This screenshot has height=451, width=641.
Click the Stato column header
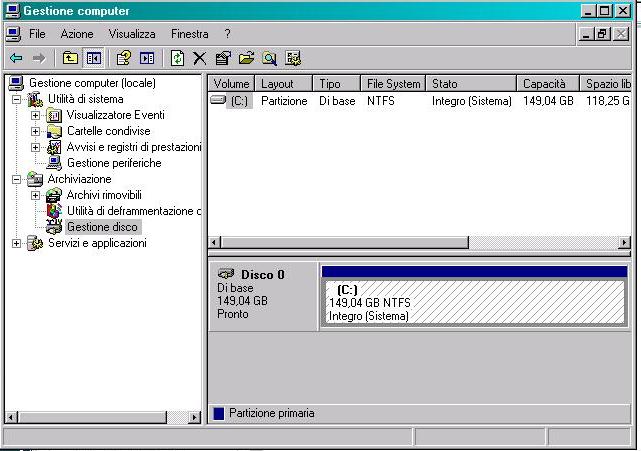(471, 83)
